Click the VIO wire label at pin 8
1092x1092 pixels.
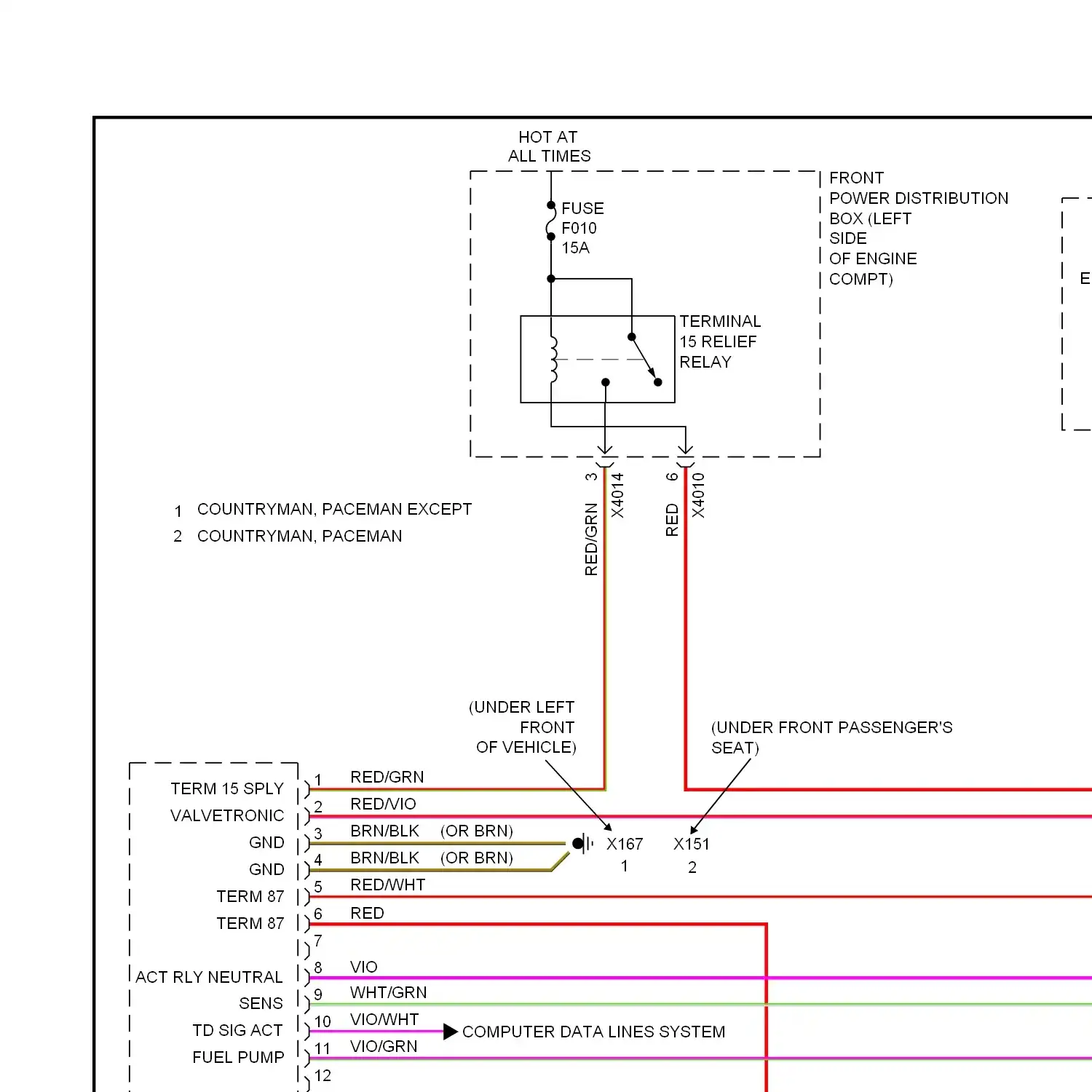(x=363, y=967)
